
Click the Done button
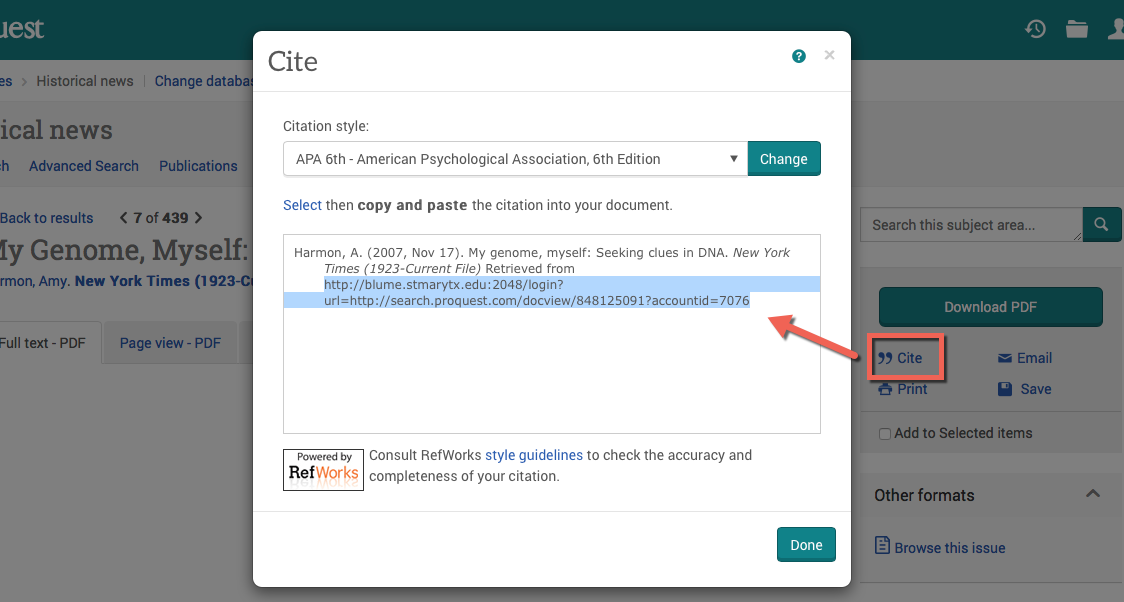pyautogui.click(x=806, y=545)
